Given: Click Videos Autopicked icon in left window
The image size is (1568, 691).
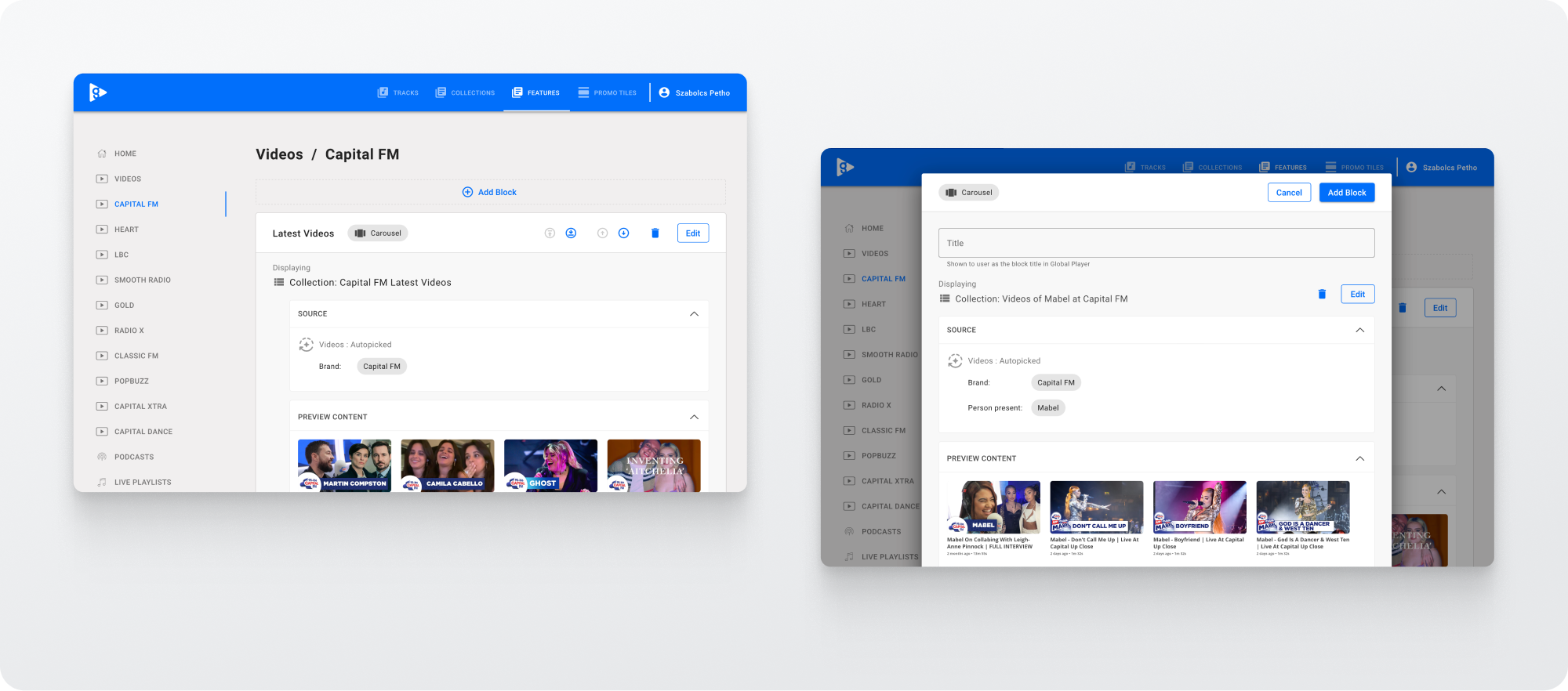Looking at the screenshot, I should click(306, 345).
